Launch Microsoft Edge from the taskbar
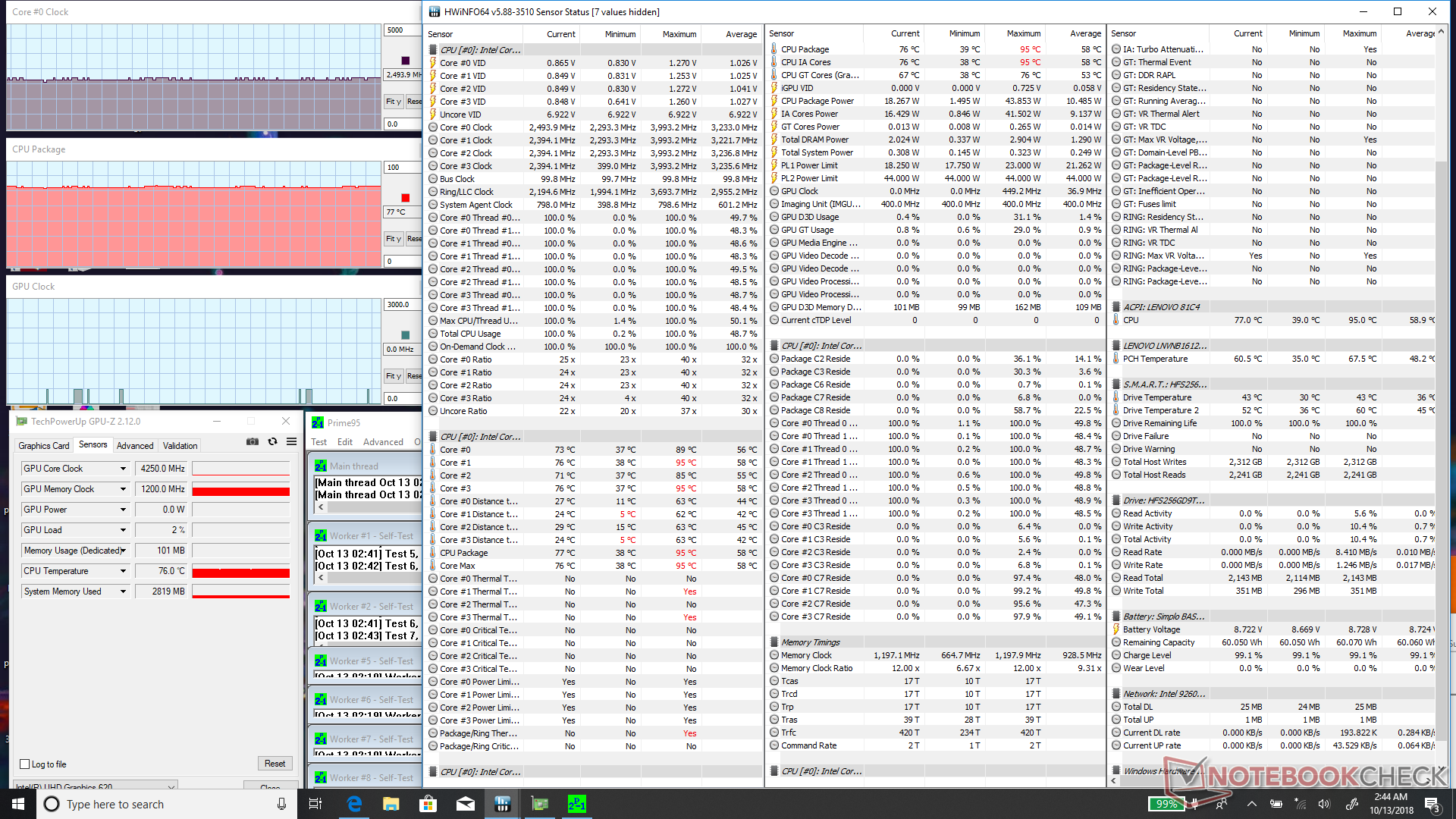 coord(354,804)
